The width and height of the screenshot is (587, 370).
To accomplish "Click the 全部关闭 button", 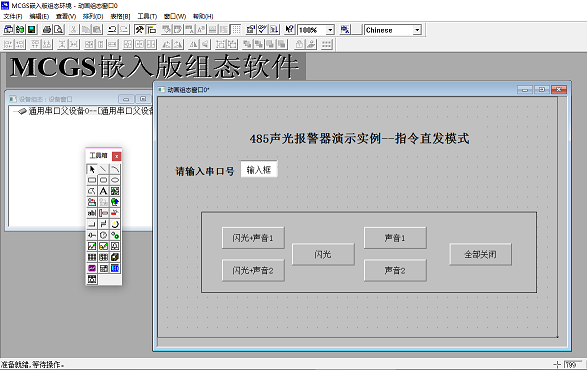I will coord(480,255).
